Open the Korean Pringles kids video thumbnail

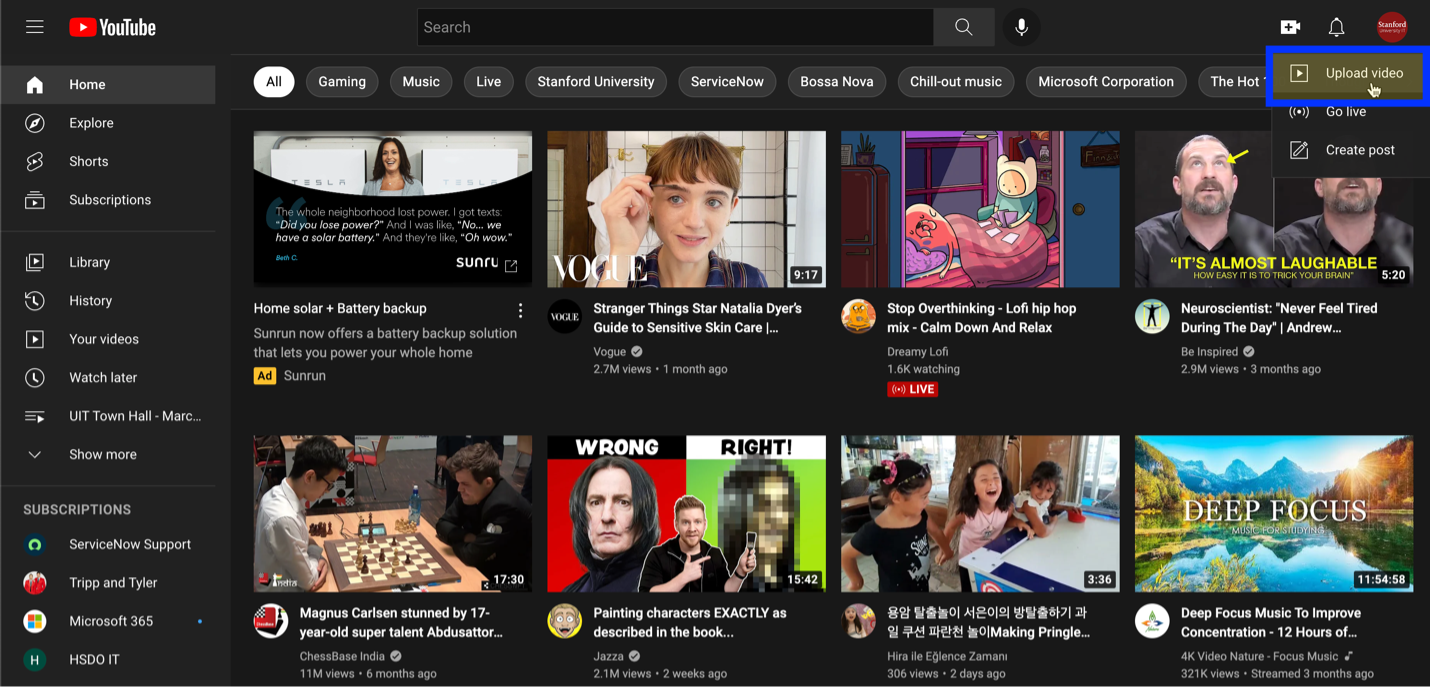tap(980, 514)
